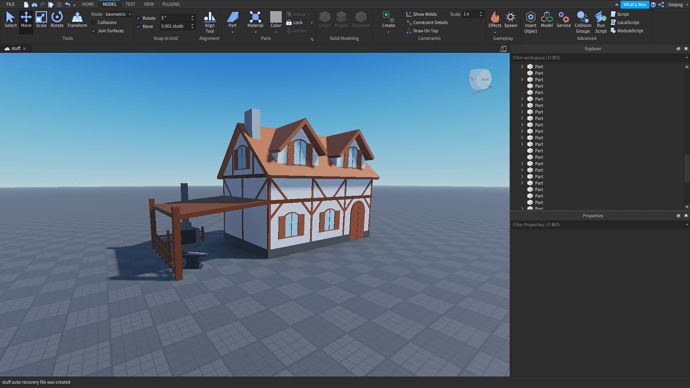
Task: Open the Color swatch picker
Action: tap(276, 20)
